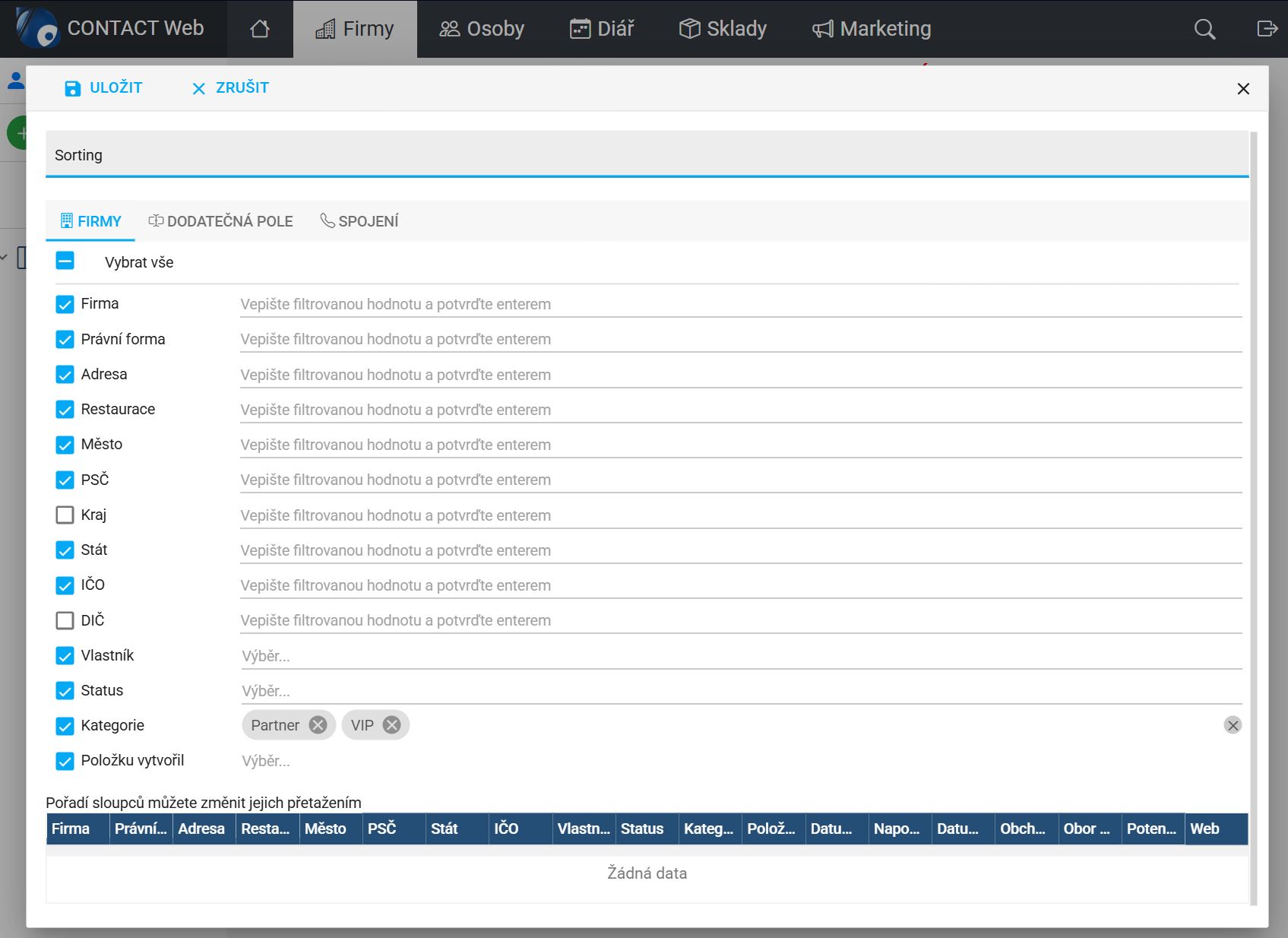
Task: Switch to the DODATEČNÁ POLE tab
Action: 220,220
